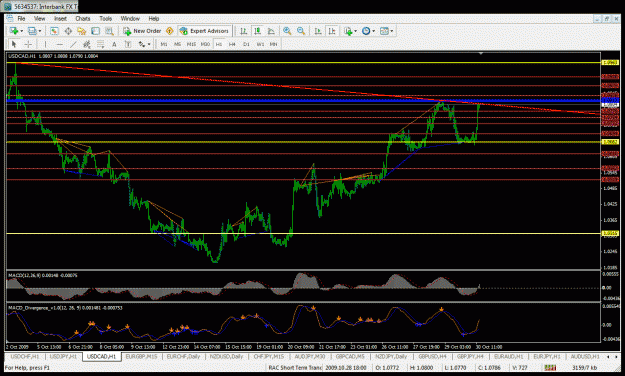Screen dimensions: 625x376
Task: Open the Charts menu
Action: click(83, 18)
